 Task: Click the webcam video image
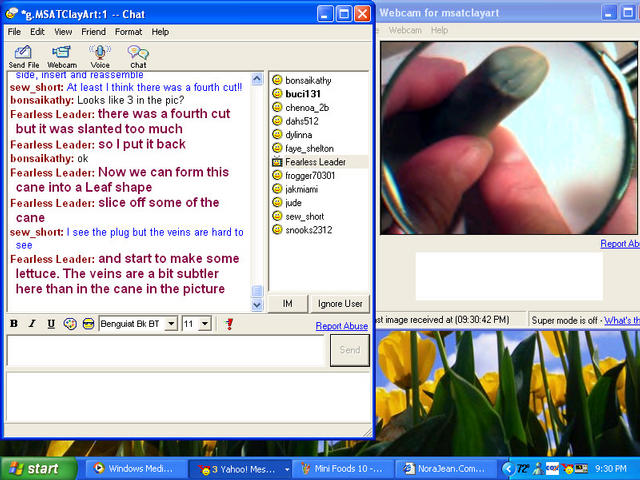coord(509,138)
